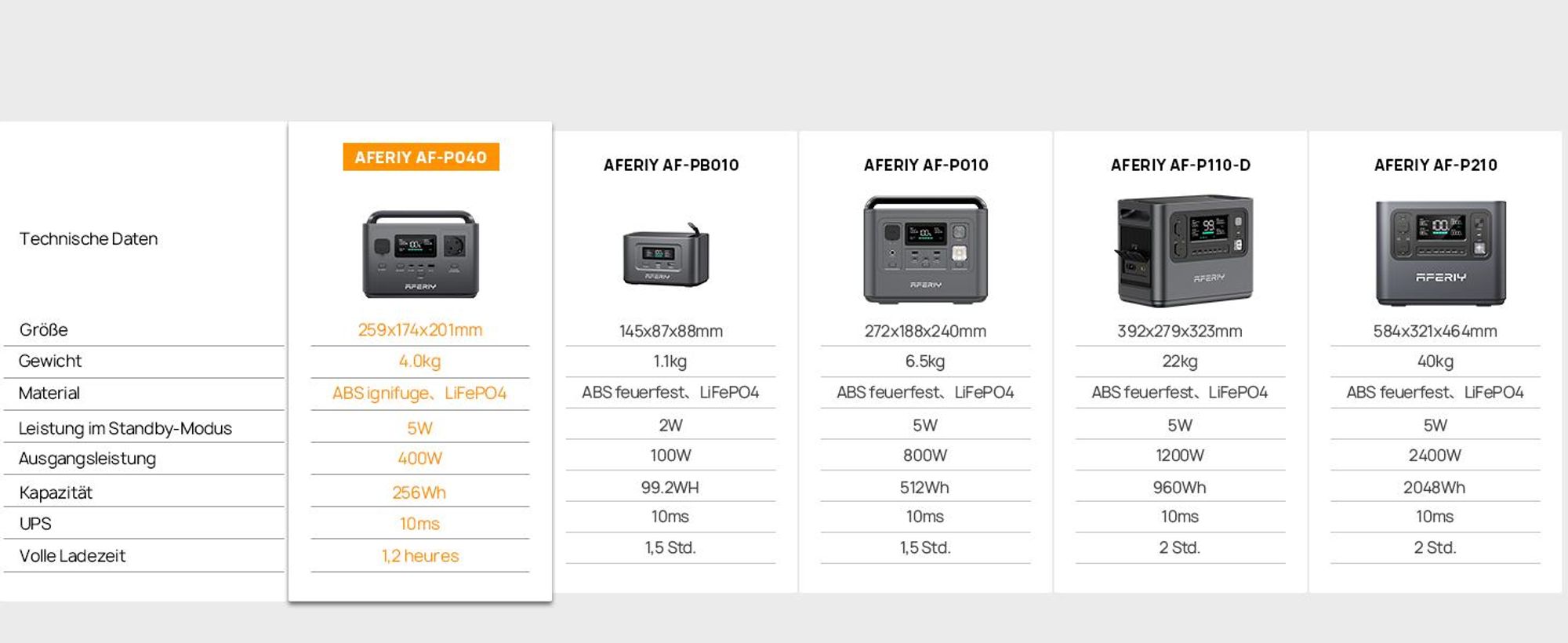Click the capacity value "512Wh"
The width and height of the screenshot is (1568, 643).
click(x=924, y=487)
